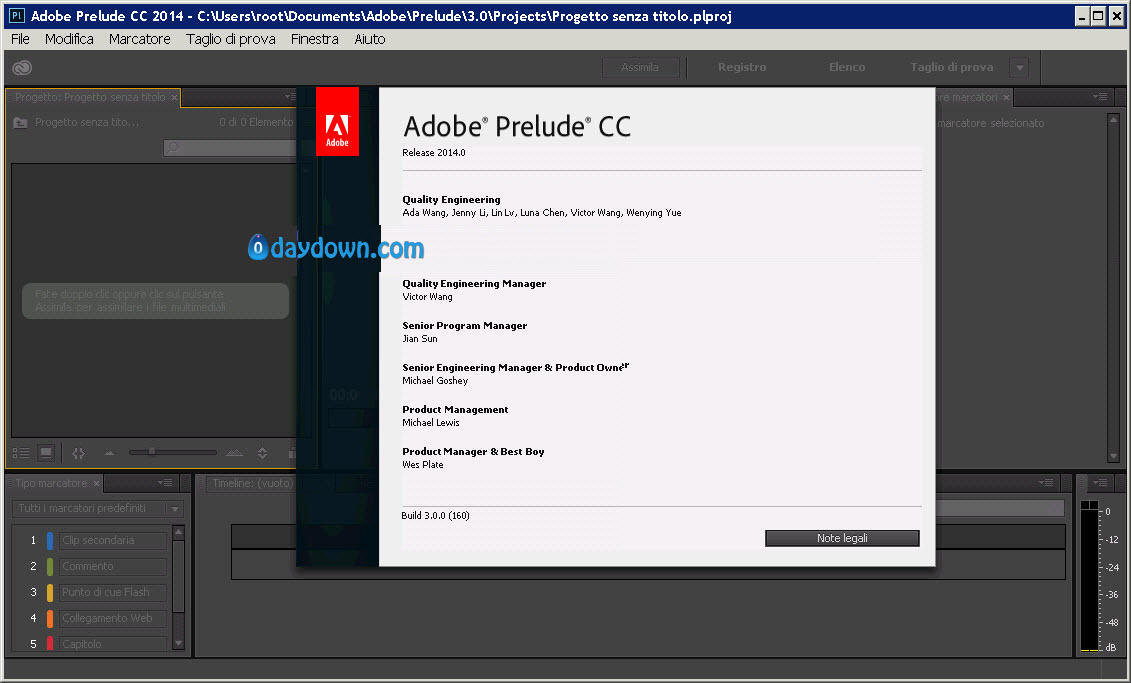This screenshot has width=1131, height=683.
Task: Open the File menu
Action: [x=20, y=39]
